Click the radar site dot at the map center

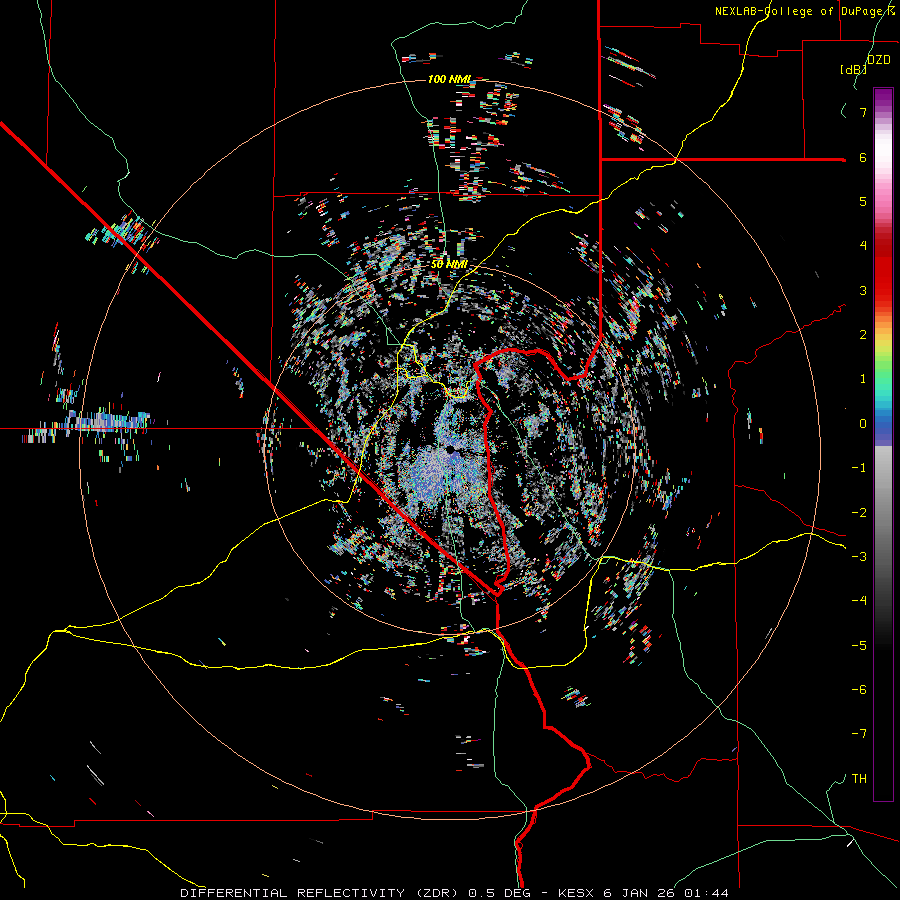[x=451, y=449]
